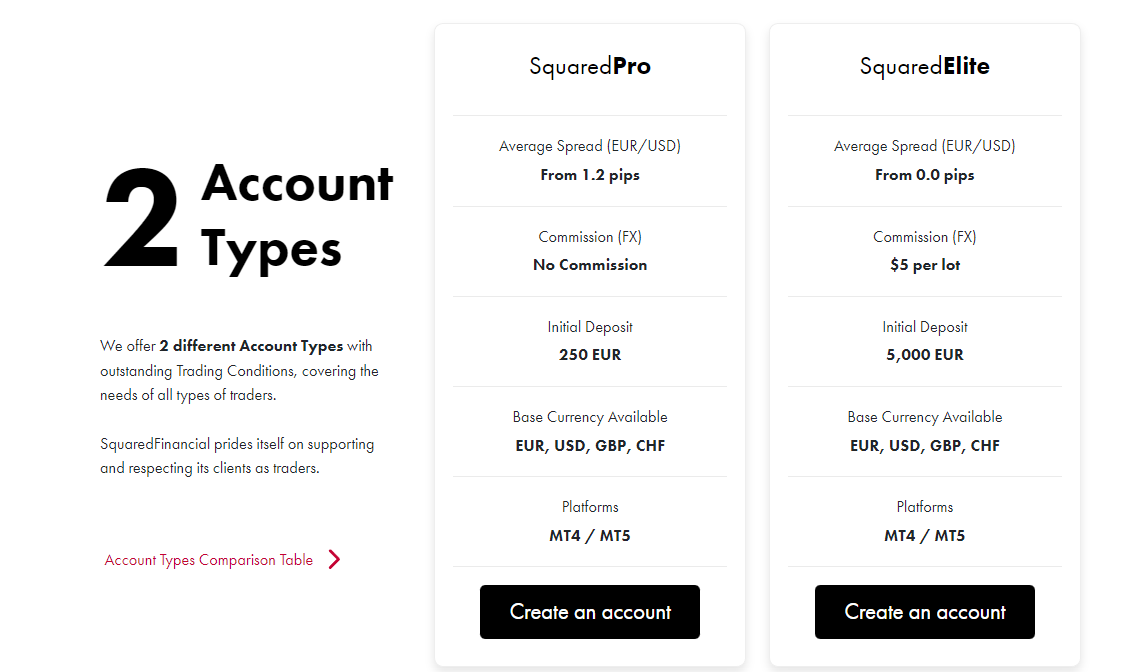Click the 'No Commission' text
The image size is (1127, 672).
589,265
